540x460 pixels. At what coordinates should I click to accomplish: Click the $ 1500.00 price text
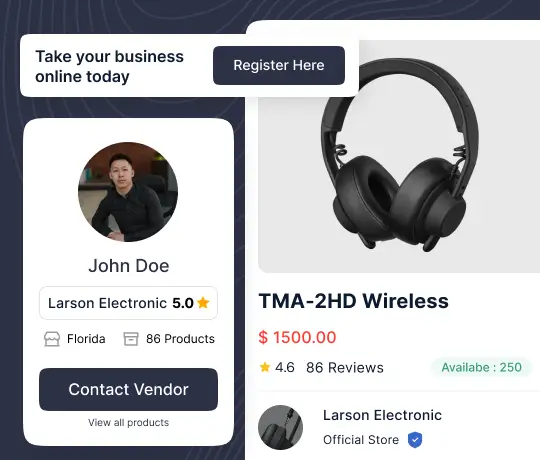(x=297, y=337)
